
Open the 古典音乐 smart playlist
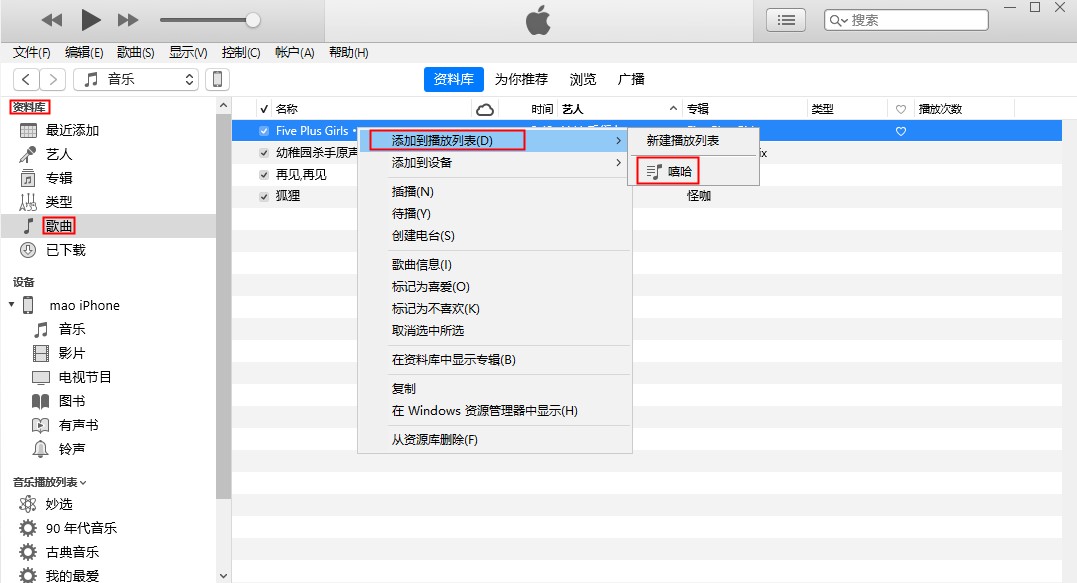(72, 553)
